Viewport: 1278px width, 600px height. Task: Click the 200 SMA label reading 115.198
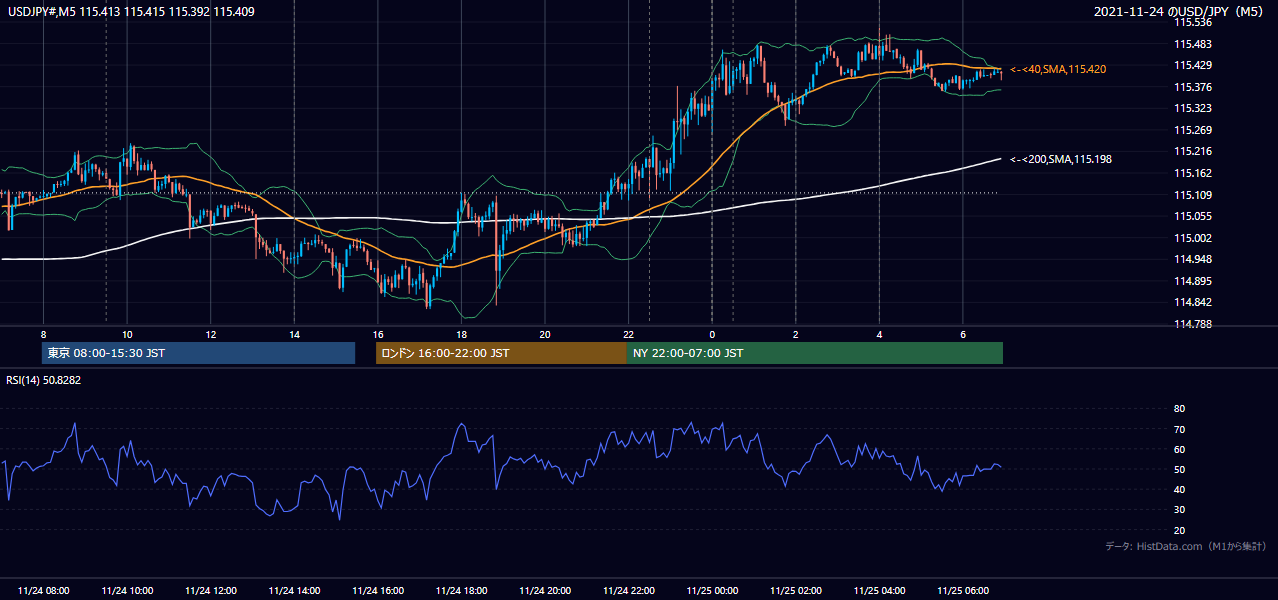pyautogui.click(x=1061, y=159)
